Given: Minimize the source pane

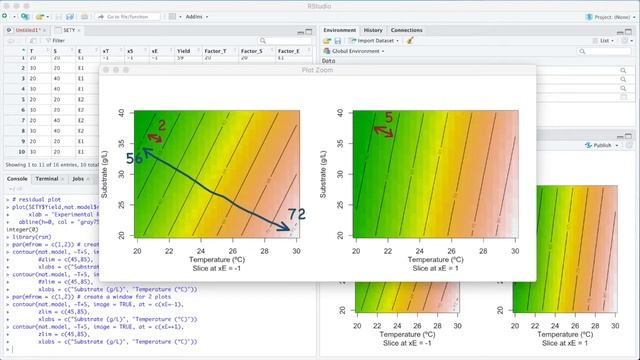Looking at the screenshot, I should pos(300,31).
